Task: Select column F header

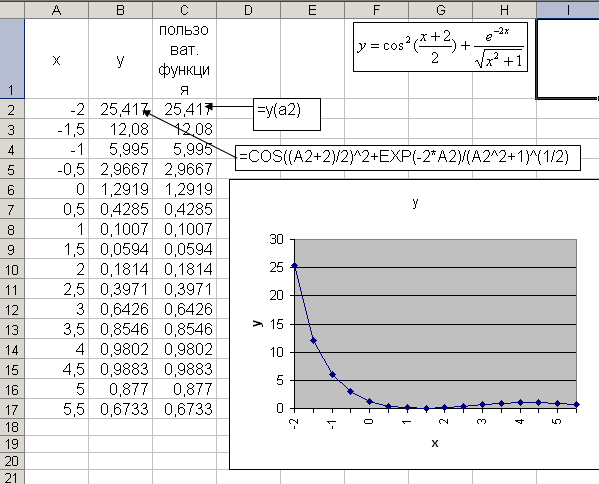Action: pos(376,10)
